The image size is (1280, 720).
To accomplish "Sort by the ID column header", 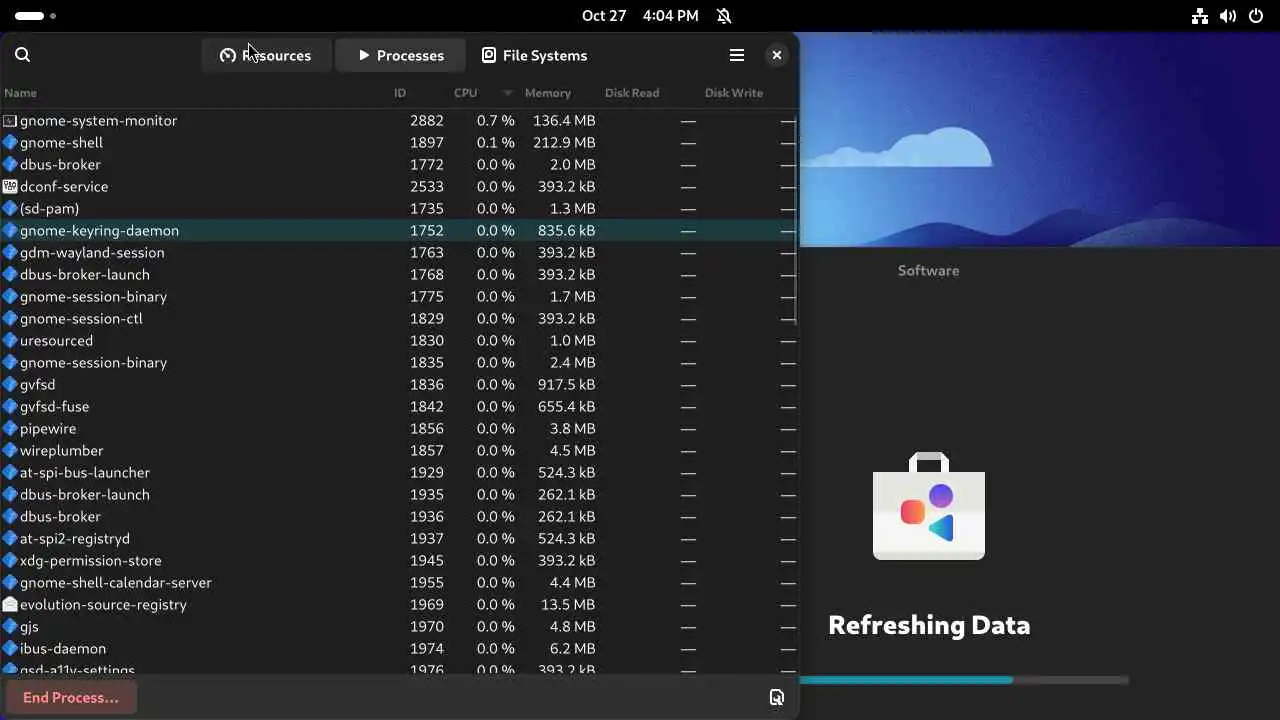I will (400, 93).
